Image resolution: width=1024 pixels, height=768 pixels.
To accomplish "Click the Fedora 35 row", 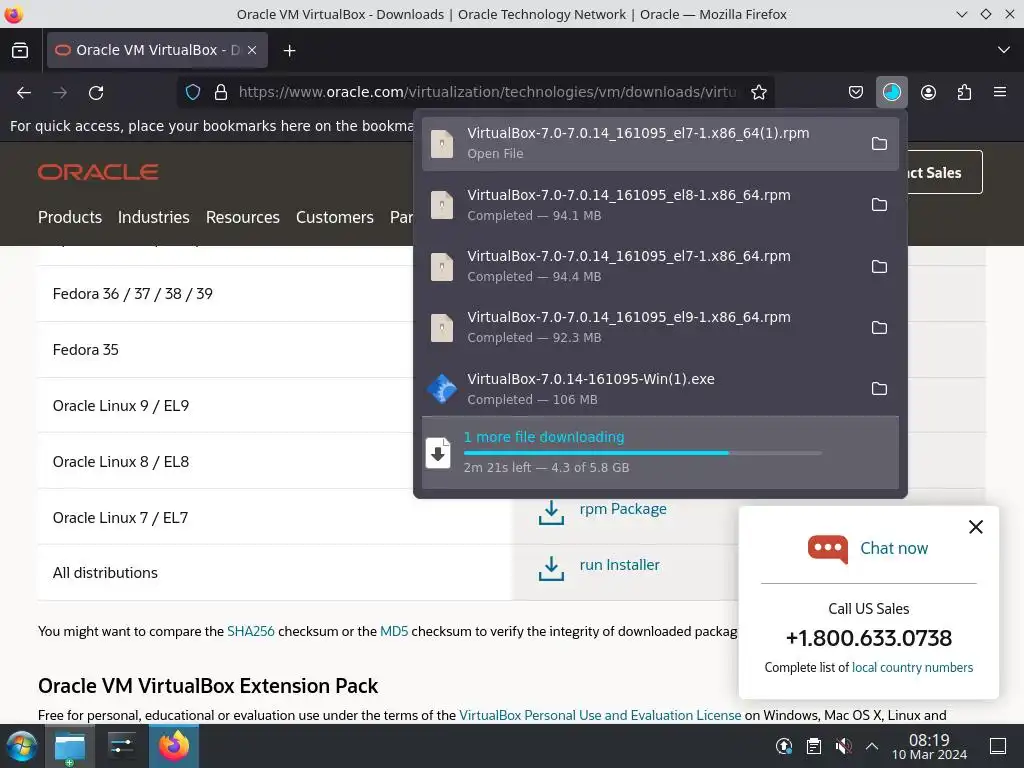I will [225, 350].
